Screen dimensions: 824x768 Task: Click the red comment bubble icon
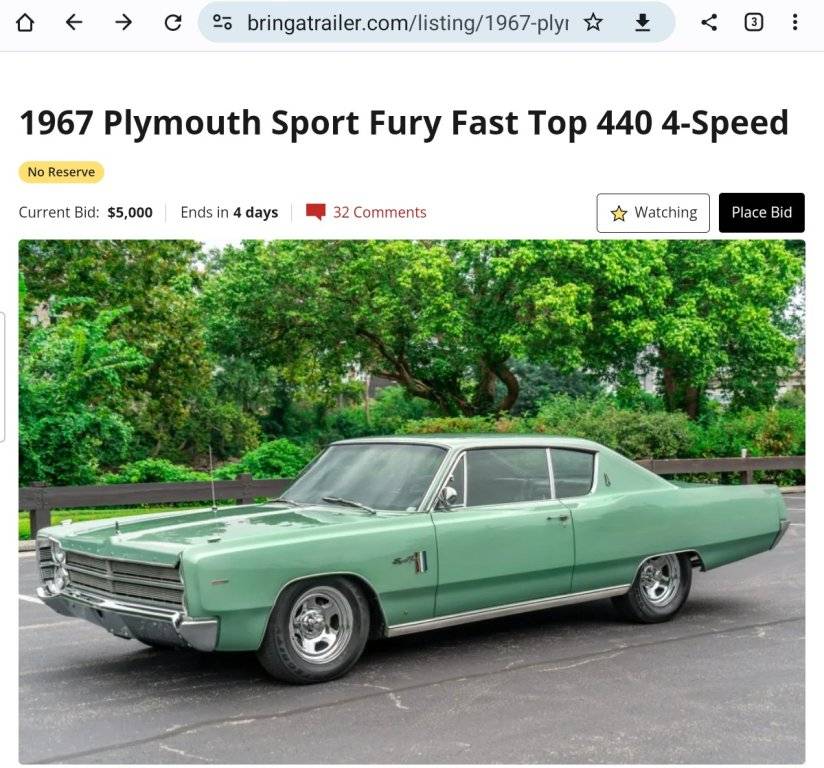pos(316,212)
